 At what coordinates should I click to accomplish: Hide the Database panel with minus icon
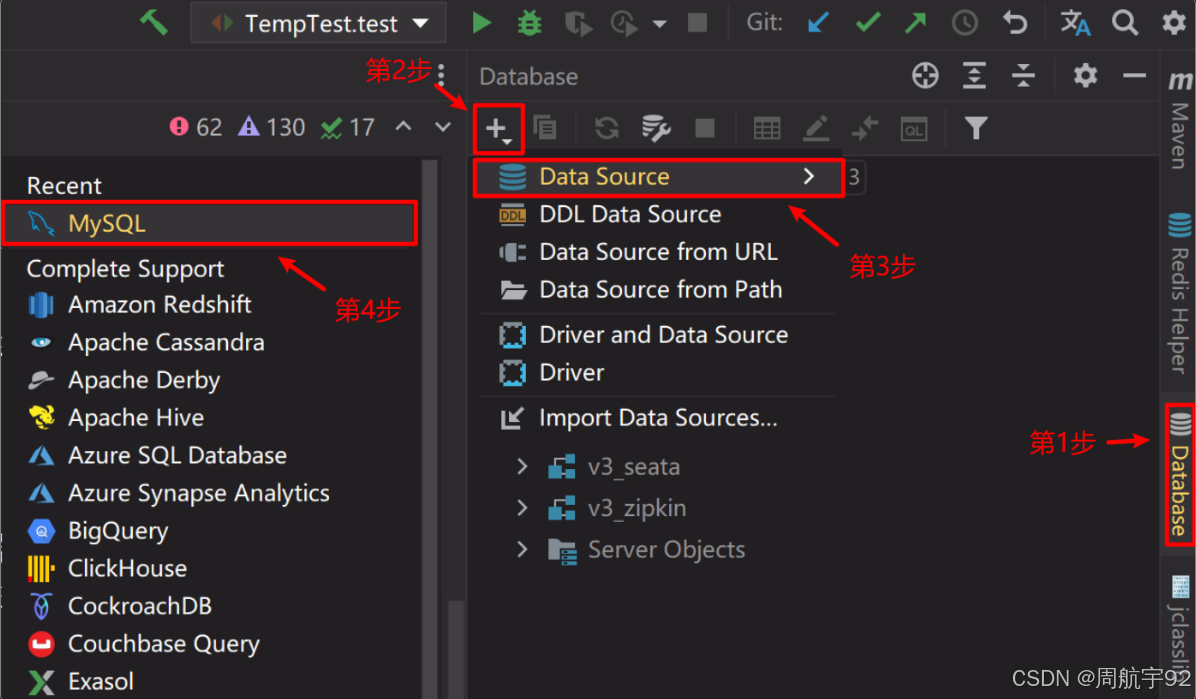pos(1134,76)
